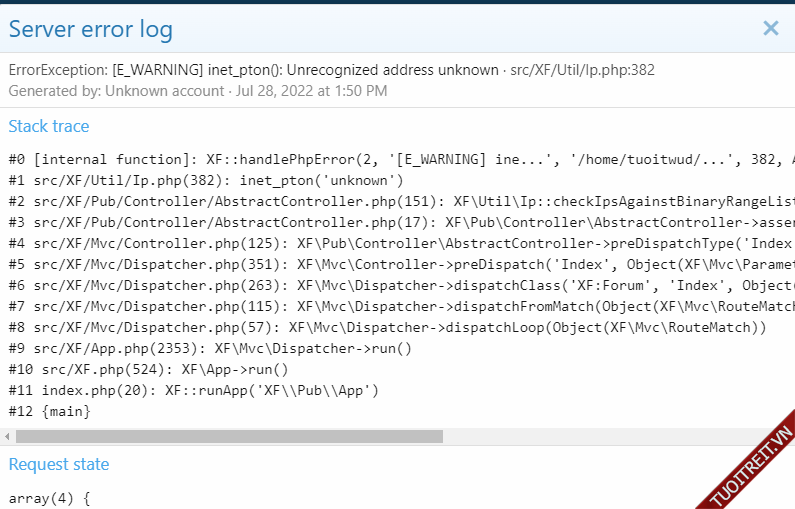Click stack line #4 preDispatchType entry
The width and height of the screenshot is (795, 509).
click(x=400, y=244)
